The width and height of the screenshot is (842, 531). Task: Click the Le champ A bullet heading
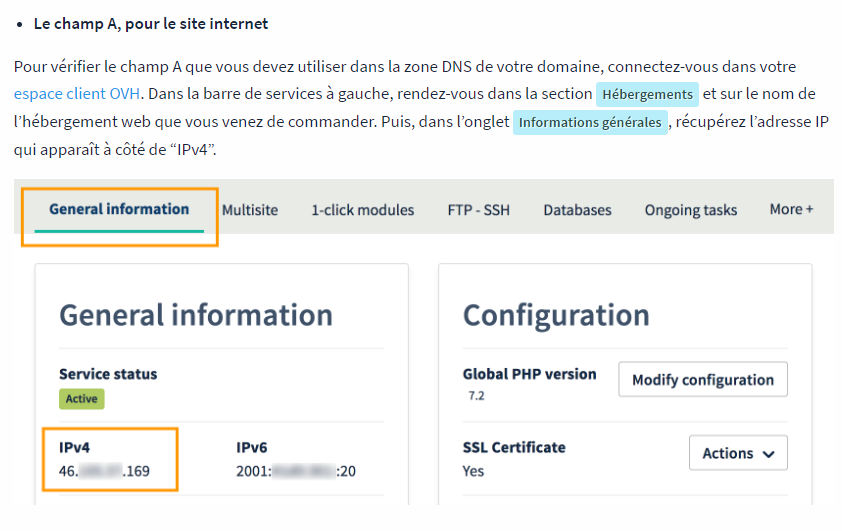point(150,23)
